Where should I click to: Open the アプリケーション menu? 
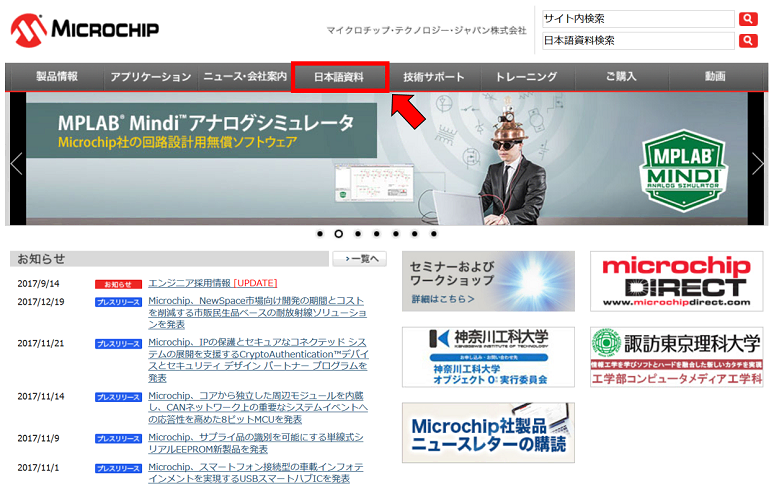(151, 76)
